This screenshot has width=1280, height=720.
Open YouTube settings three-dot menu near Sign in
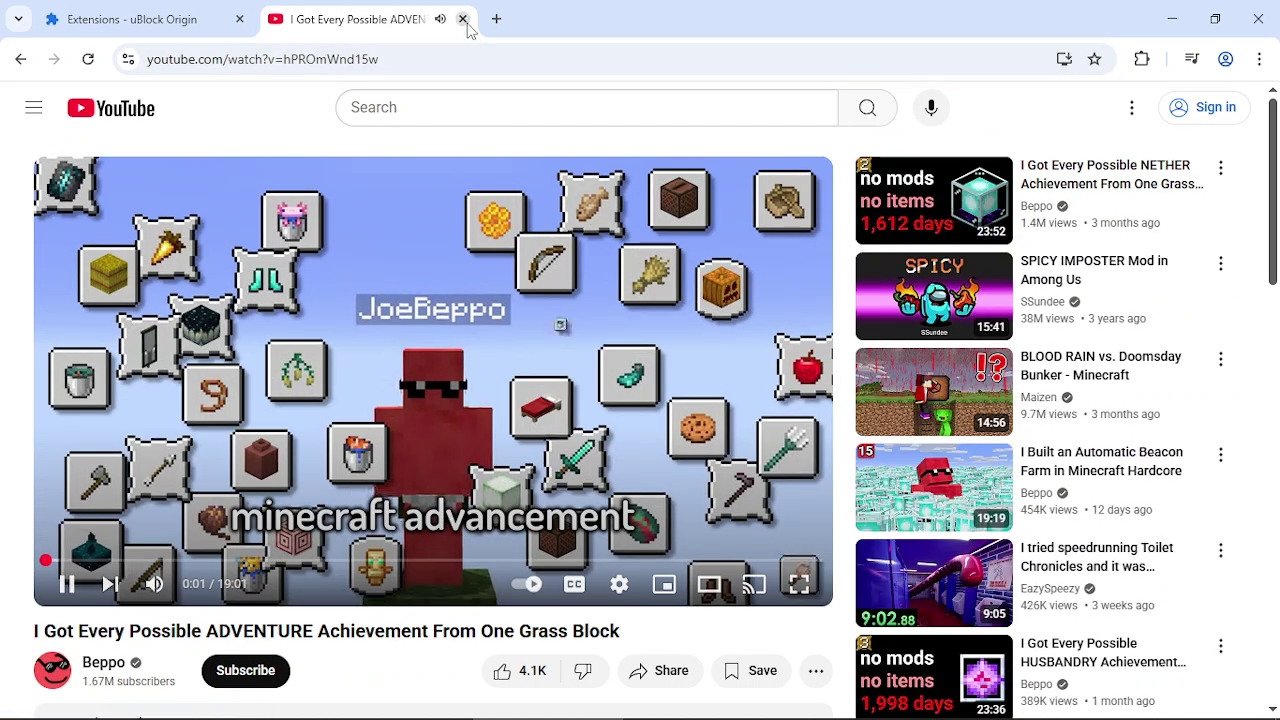[1131, 108]
